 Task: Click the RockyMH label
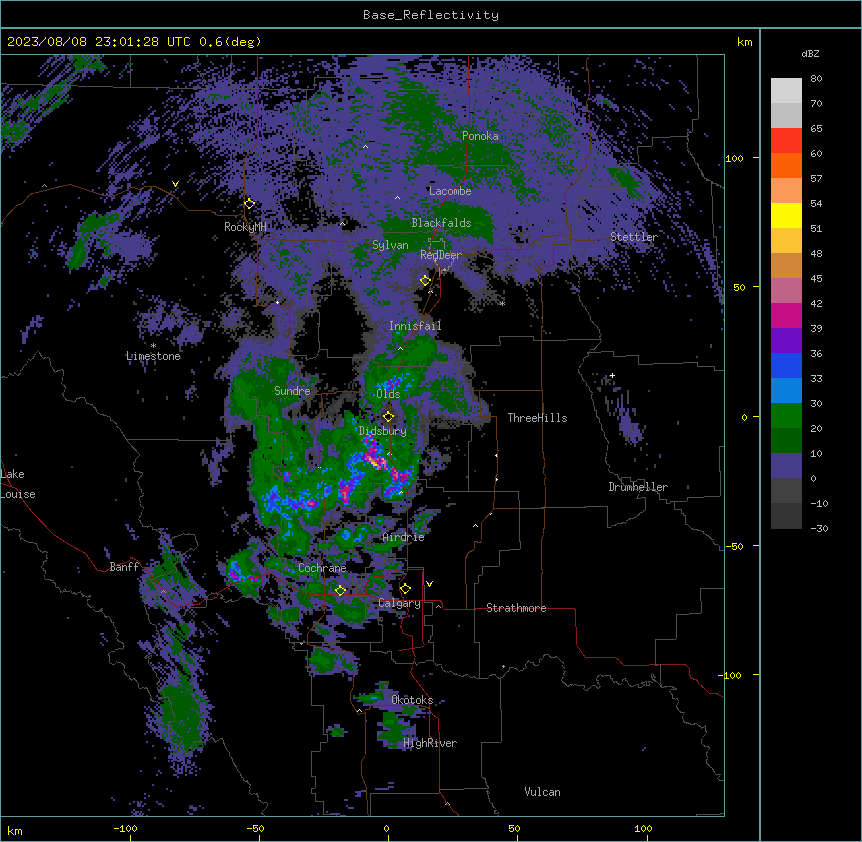point(245,227)
